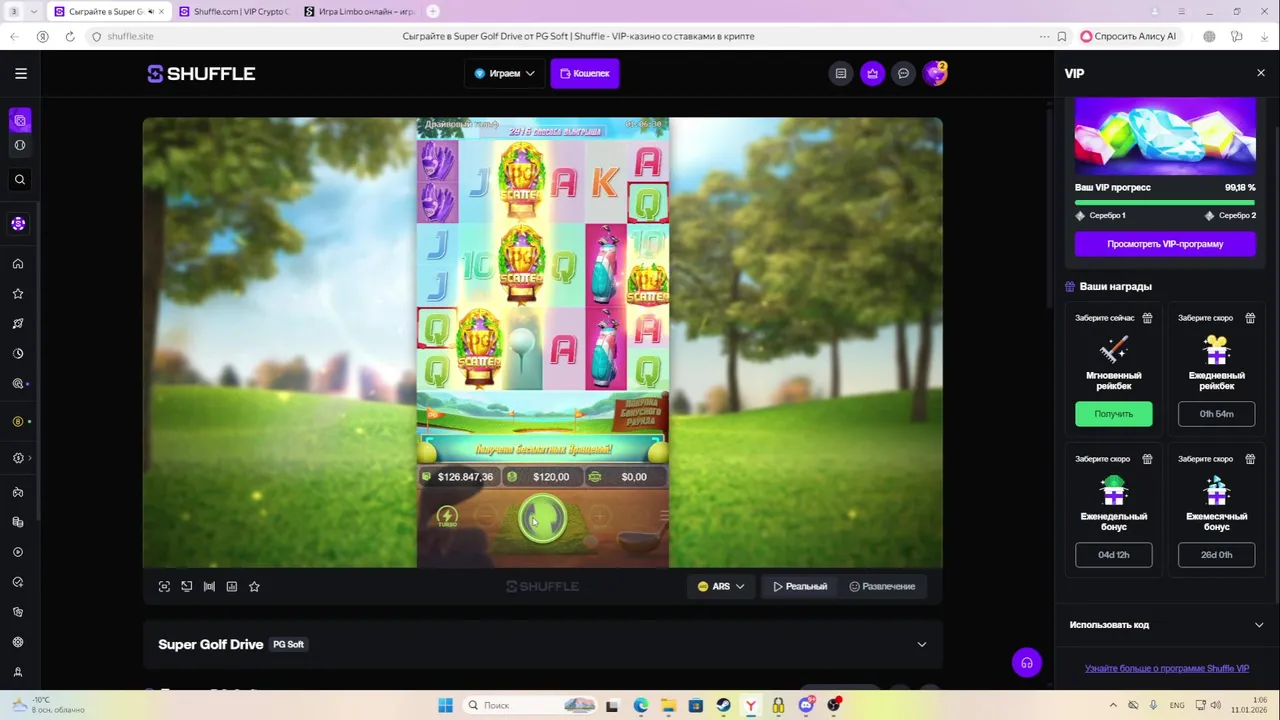Open the in-game hamburger menu icon
1280x720 pixels.
663,516
